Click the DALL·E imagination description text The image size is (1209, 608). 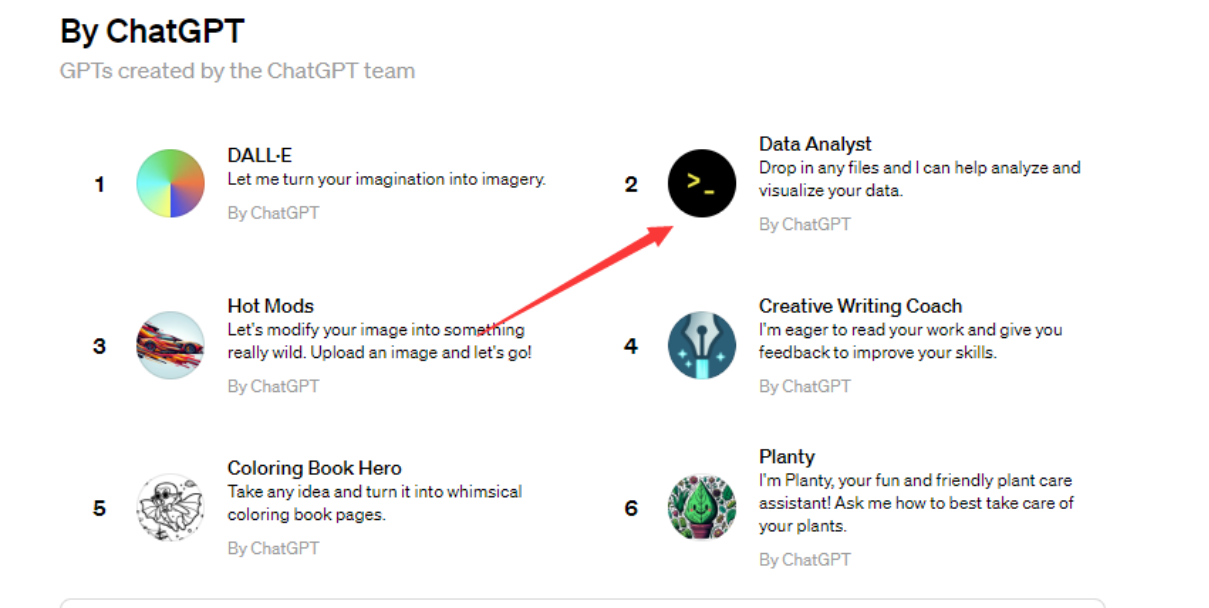(386, 180)
